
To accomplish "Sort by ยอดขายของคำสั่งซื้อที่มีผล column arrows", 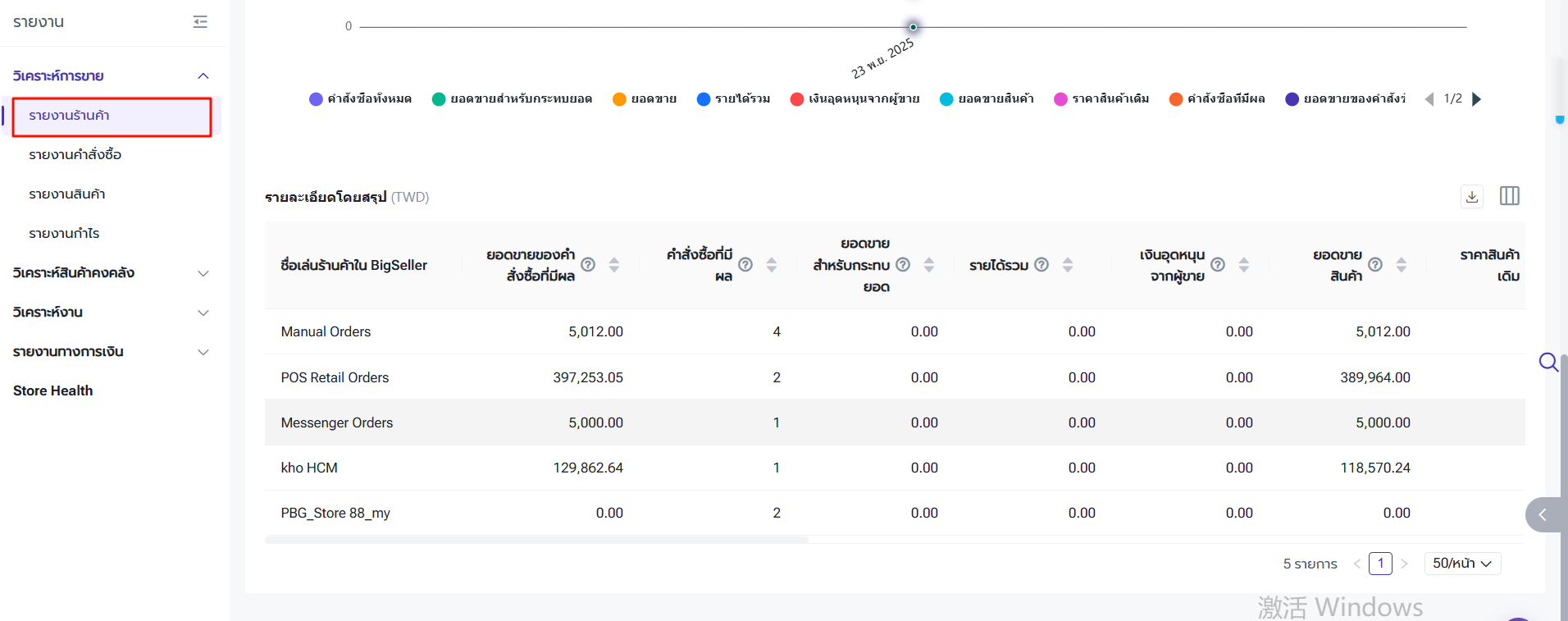I will point(613,265).
